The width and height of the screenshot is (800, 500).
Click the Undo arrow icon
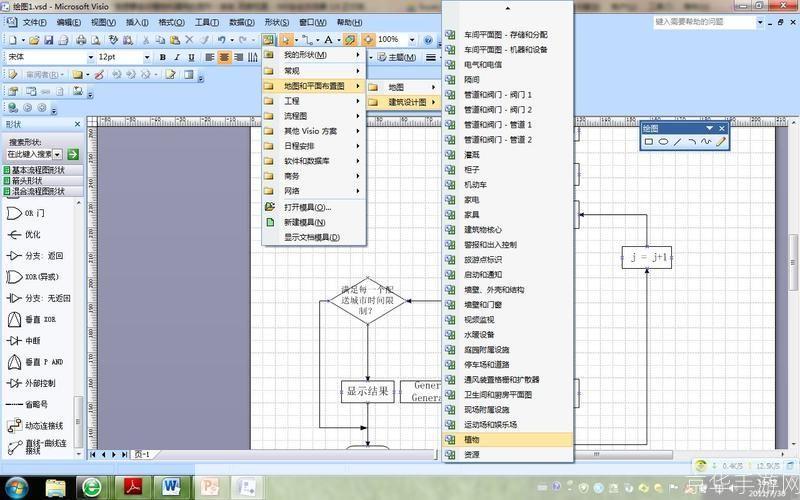click(221, 40)
